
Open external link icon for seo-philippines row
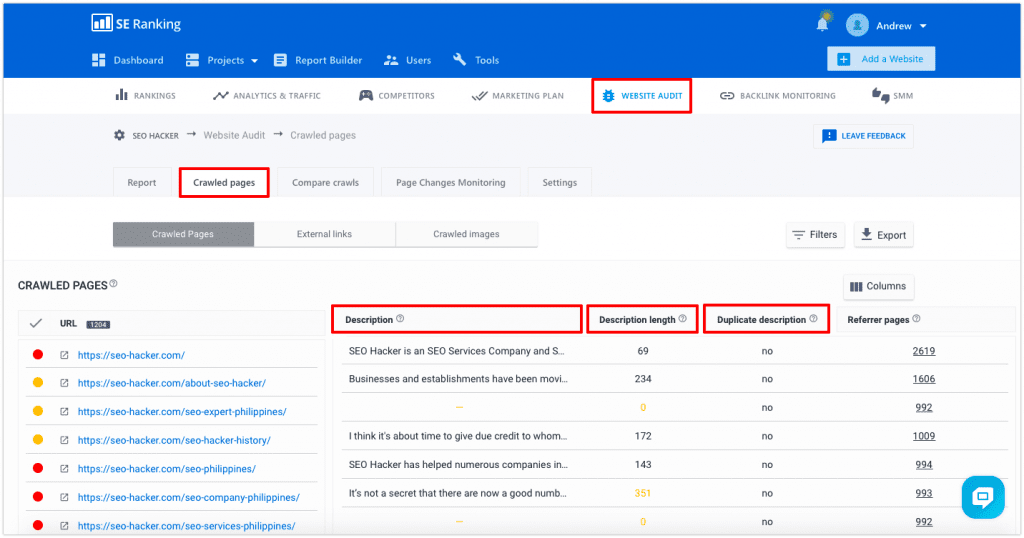(64, 469)
